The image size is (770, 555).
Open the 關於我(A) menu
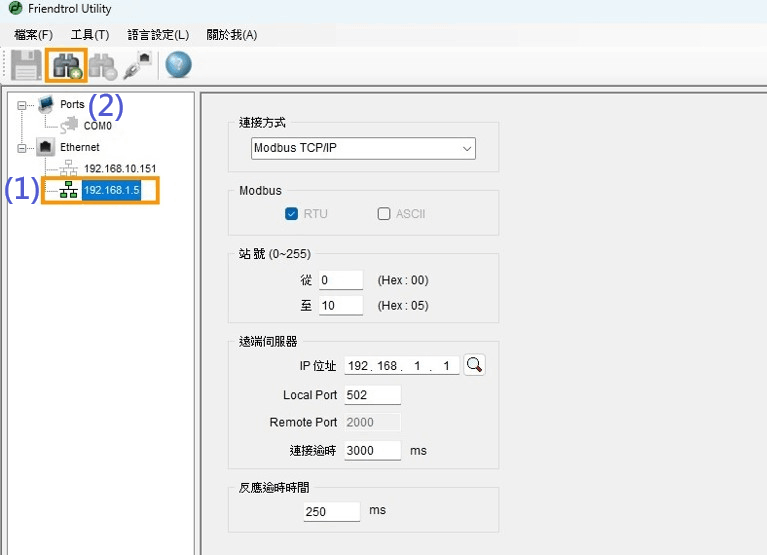pos(231,35)
